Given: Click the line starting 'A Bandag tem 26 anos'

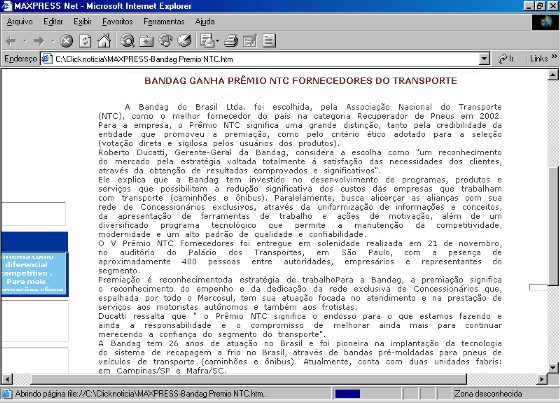Looking at the screenshot, I should (x=300, y=344).
